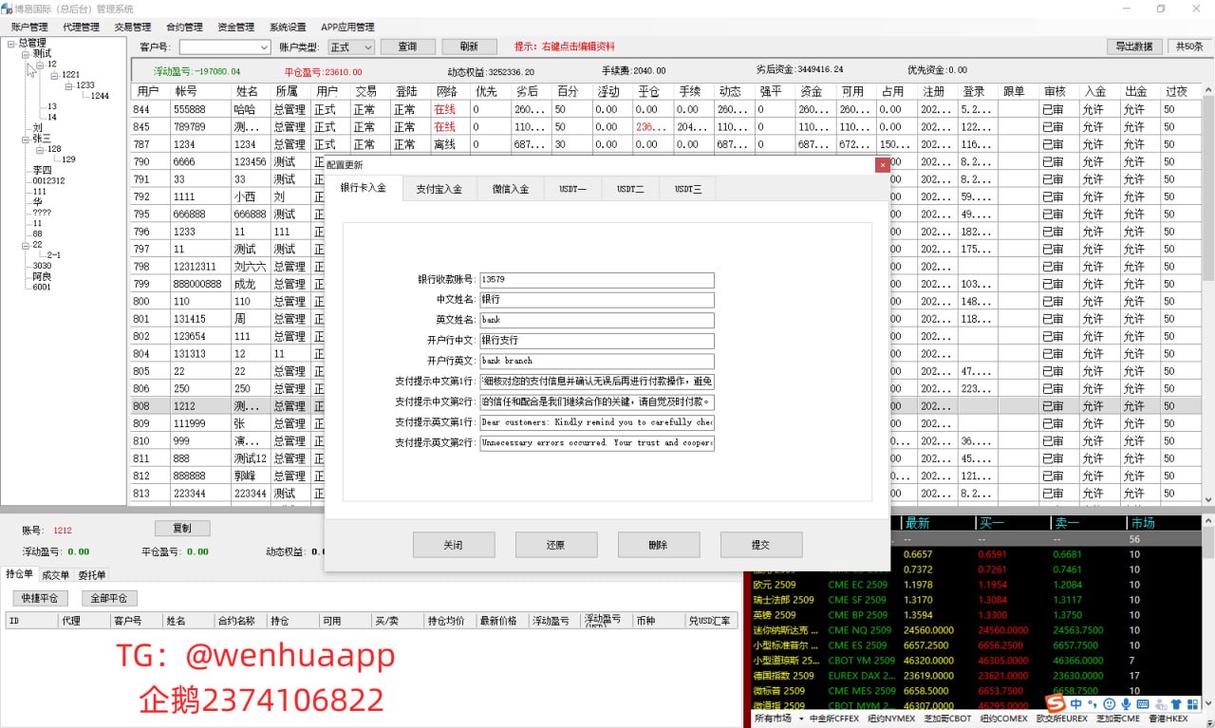This screenshot has height=728, width=1215.
Task: Switch to the 支付宝入金 tab
Action: click(x=439, y=188)
